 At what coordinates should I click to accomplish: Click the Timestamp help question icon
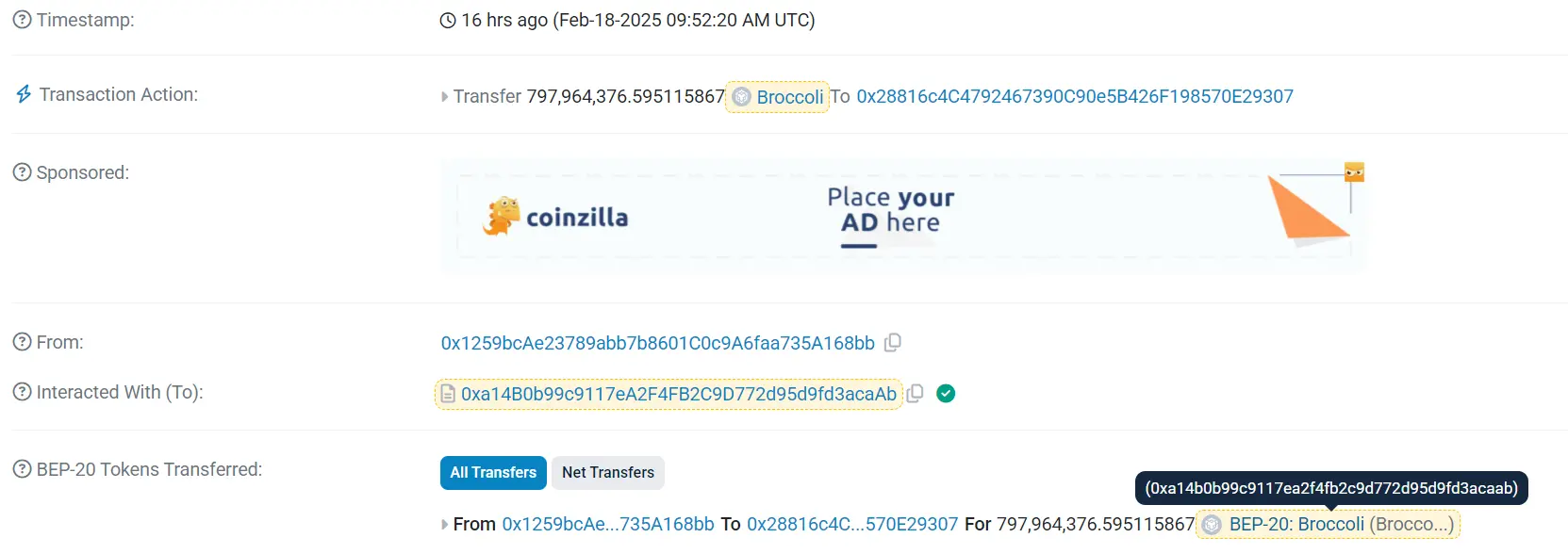[22, 20]
